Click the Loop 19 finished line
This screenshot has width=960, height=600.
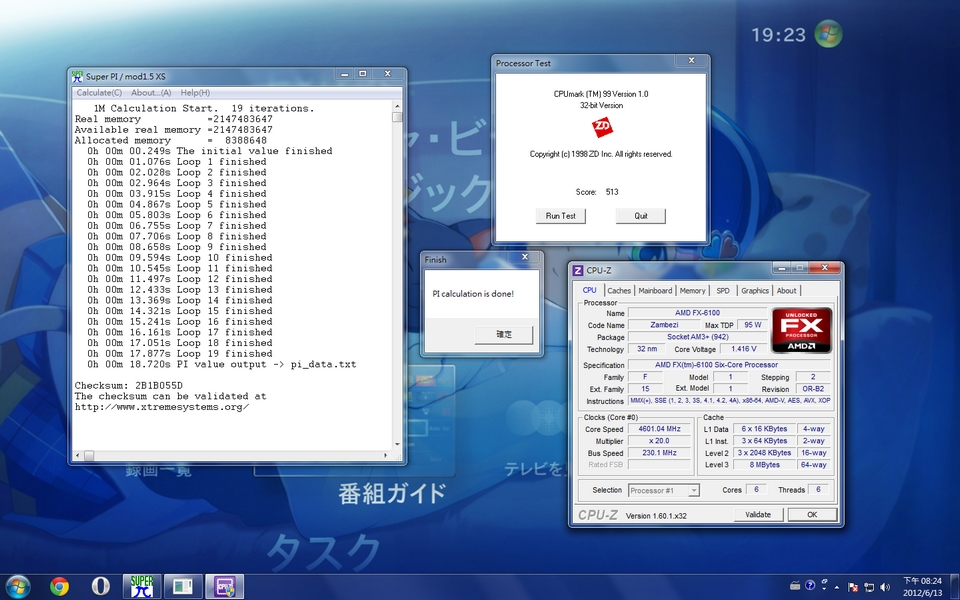click(179, 354)
